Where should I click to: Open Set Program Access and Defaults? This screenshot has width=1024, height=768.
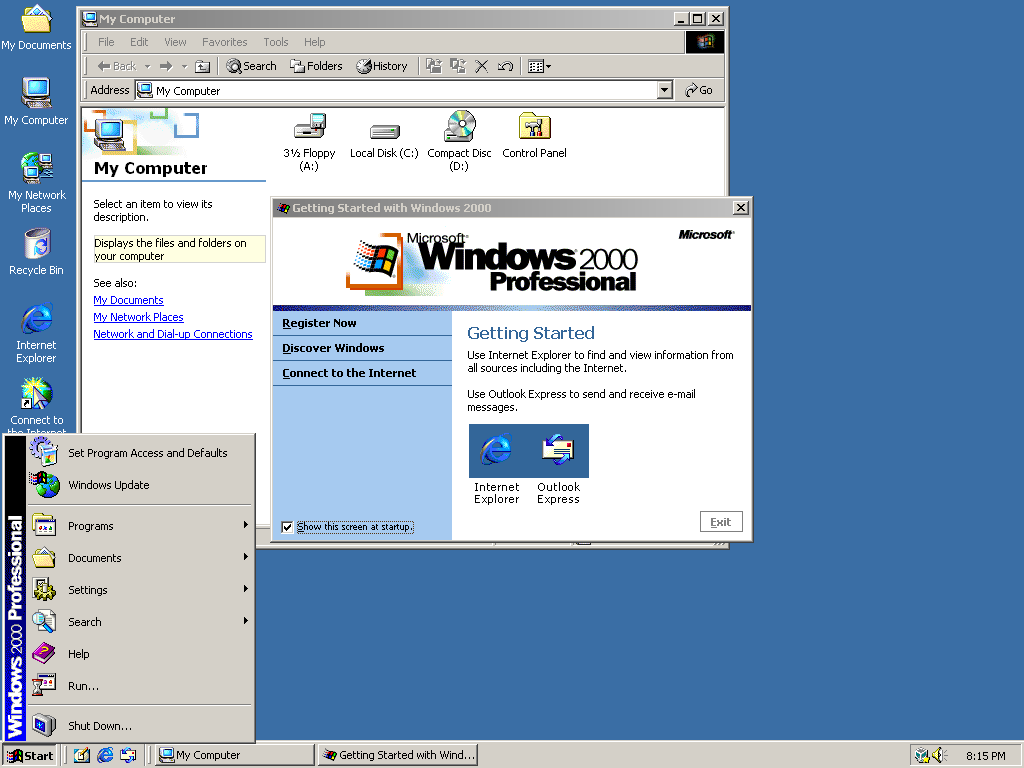pyautogui.click(x=140, y=453)
